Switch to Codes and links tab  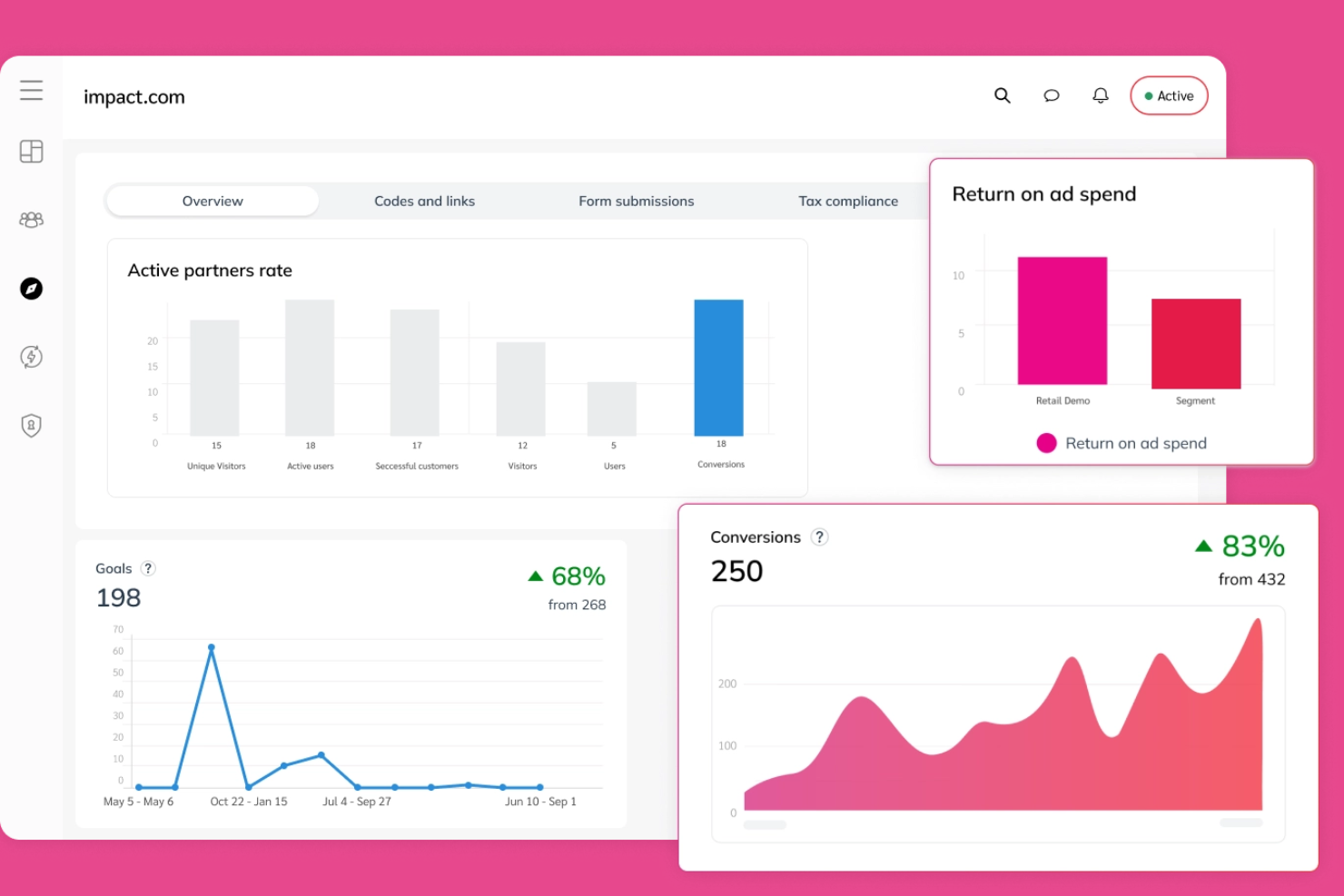point(425,201)
